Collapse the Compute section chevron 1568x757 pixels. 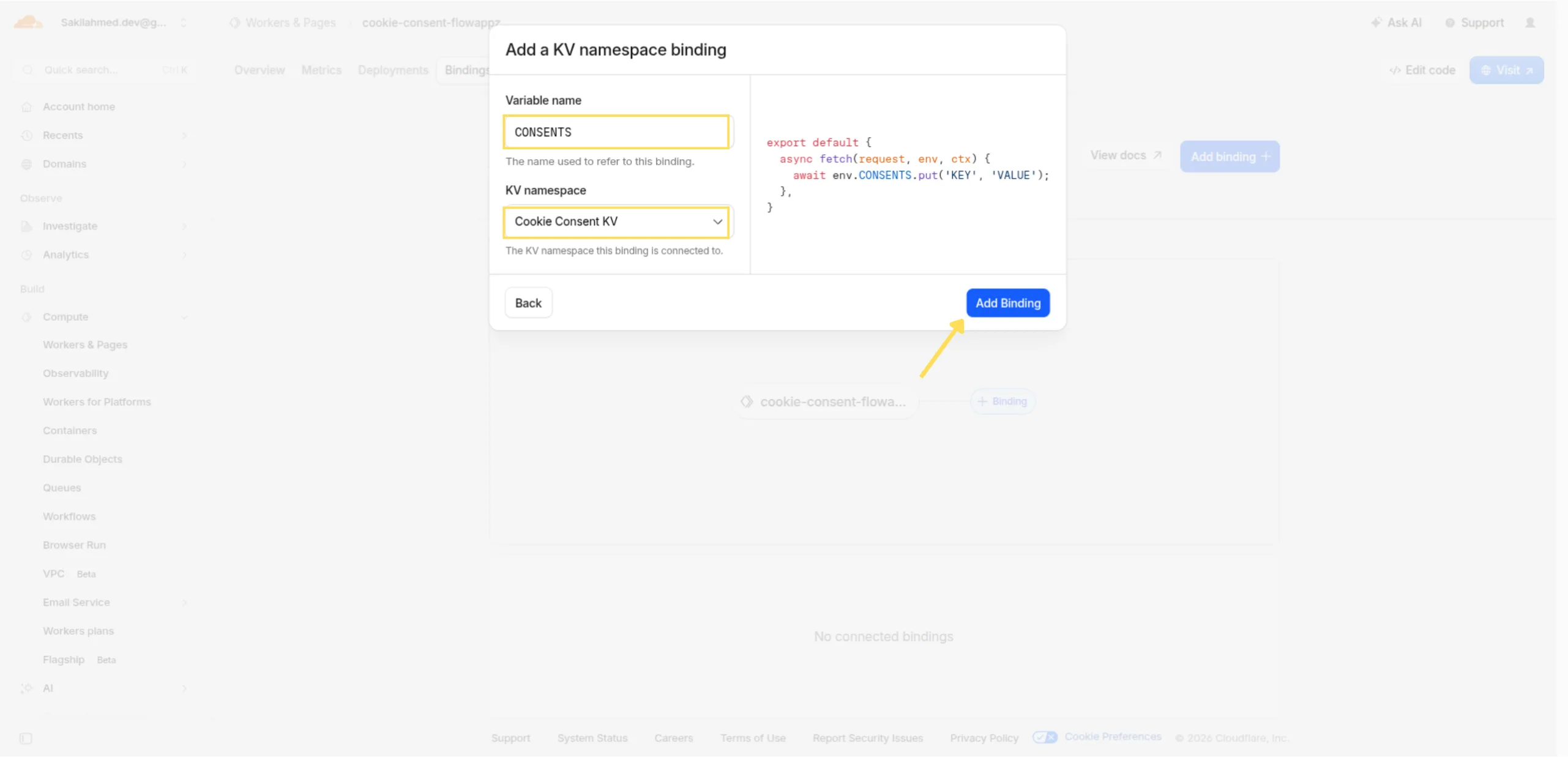[x=184, y=317]
